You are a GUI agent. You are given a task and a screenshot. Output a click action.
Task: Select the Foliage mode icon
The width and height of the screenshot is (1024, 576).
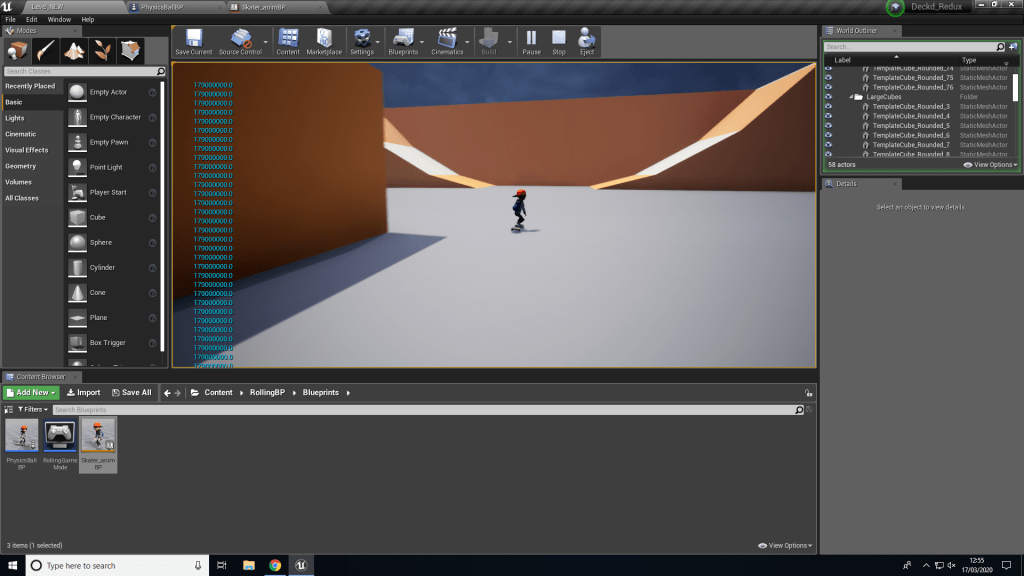(x=101, y=50)
